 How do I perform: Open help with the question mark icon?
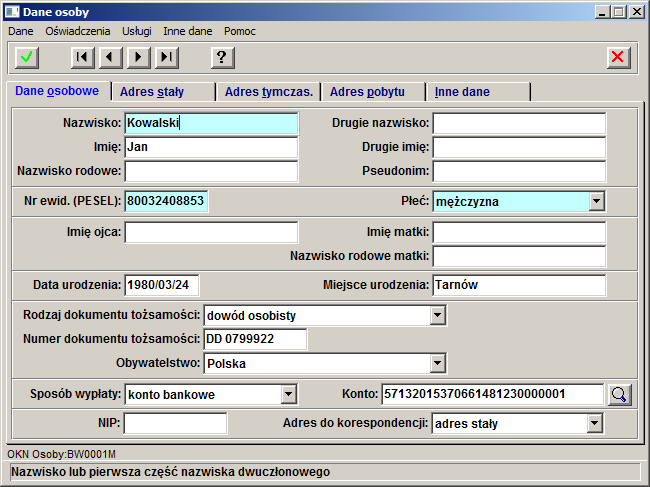coord(223,57)
